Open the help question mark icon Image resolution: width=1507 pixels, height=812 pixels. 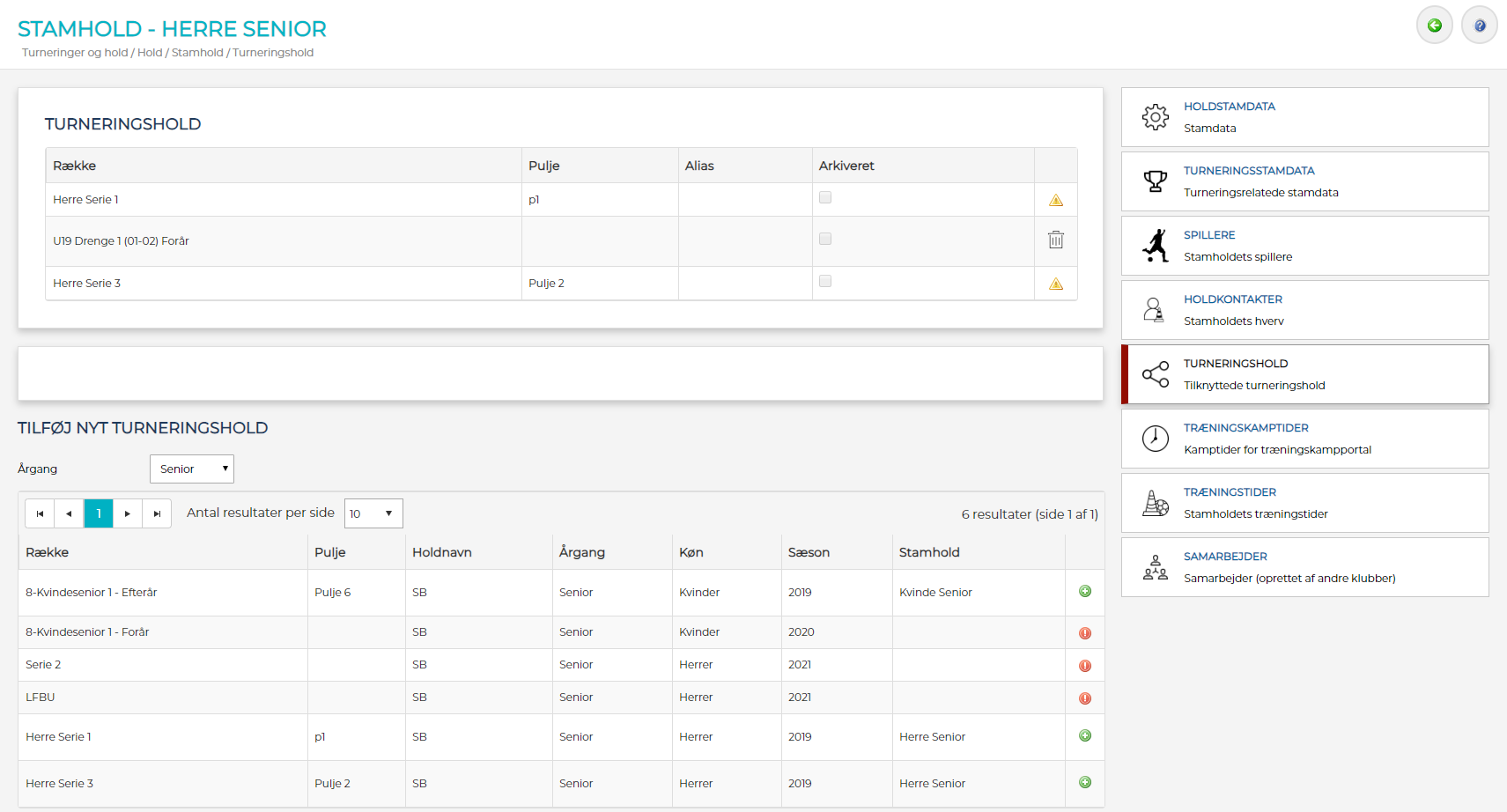[x=1479, y=26]
